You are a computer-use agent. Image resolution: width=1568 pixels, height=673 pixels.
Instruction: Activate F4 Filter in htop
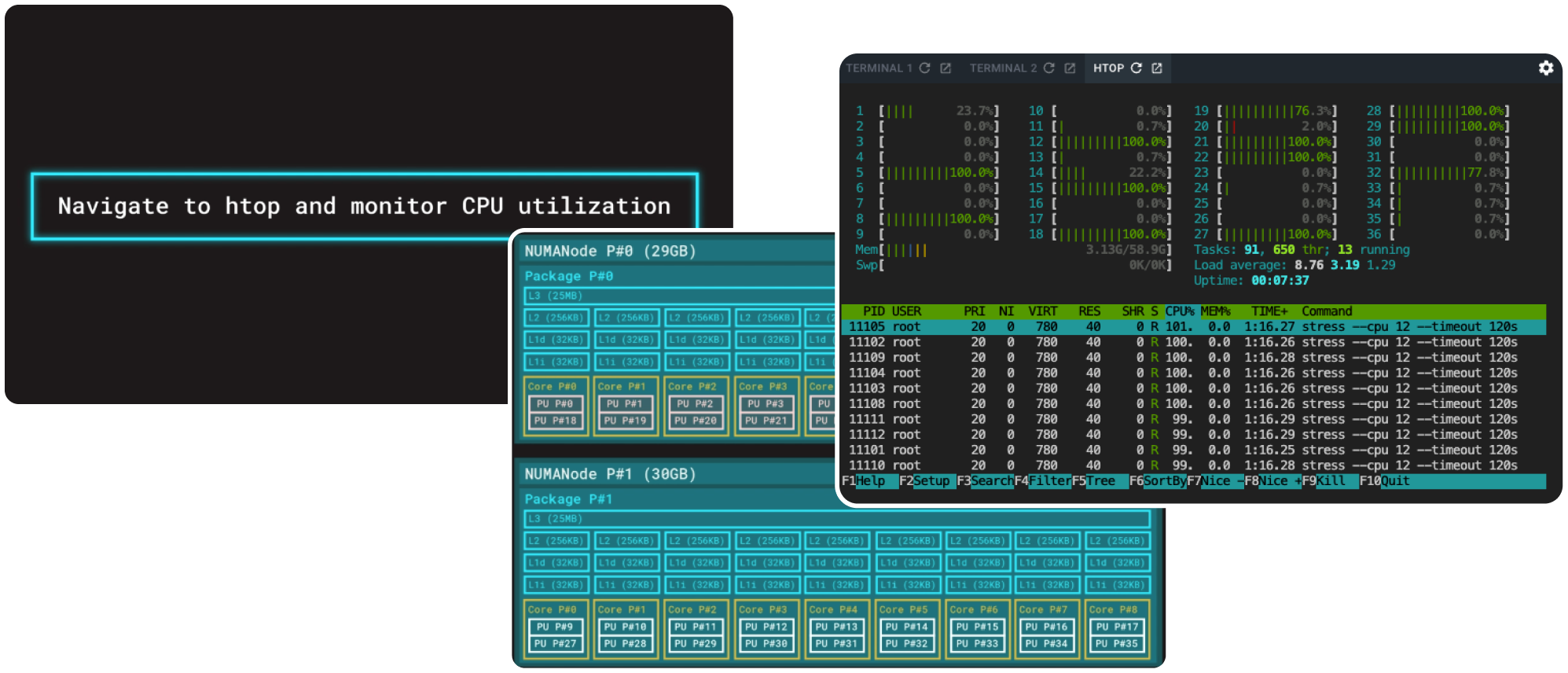tap(1043, 481)
